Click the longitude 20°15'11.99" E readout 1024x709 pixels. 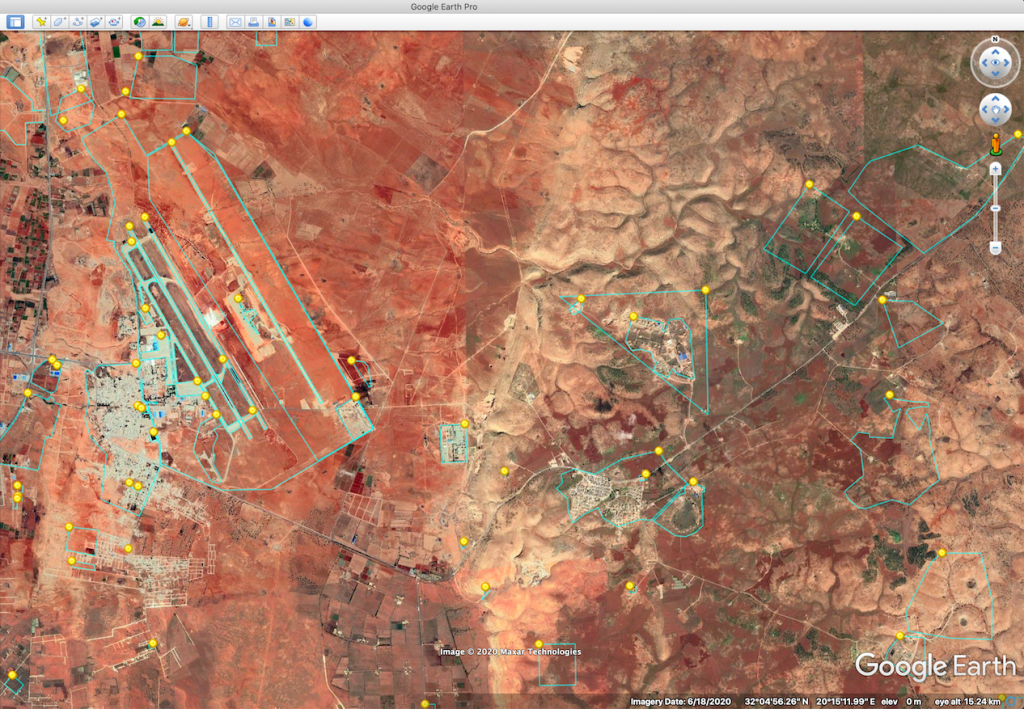845,702
